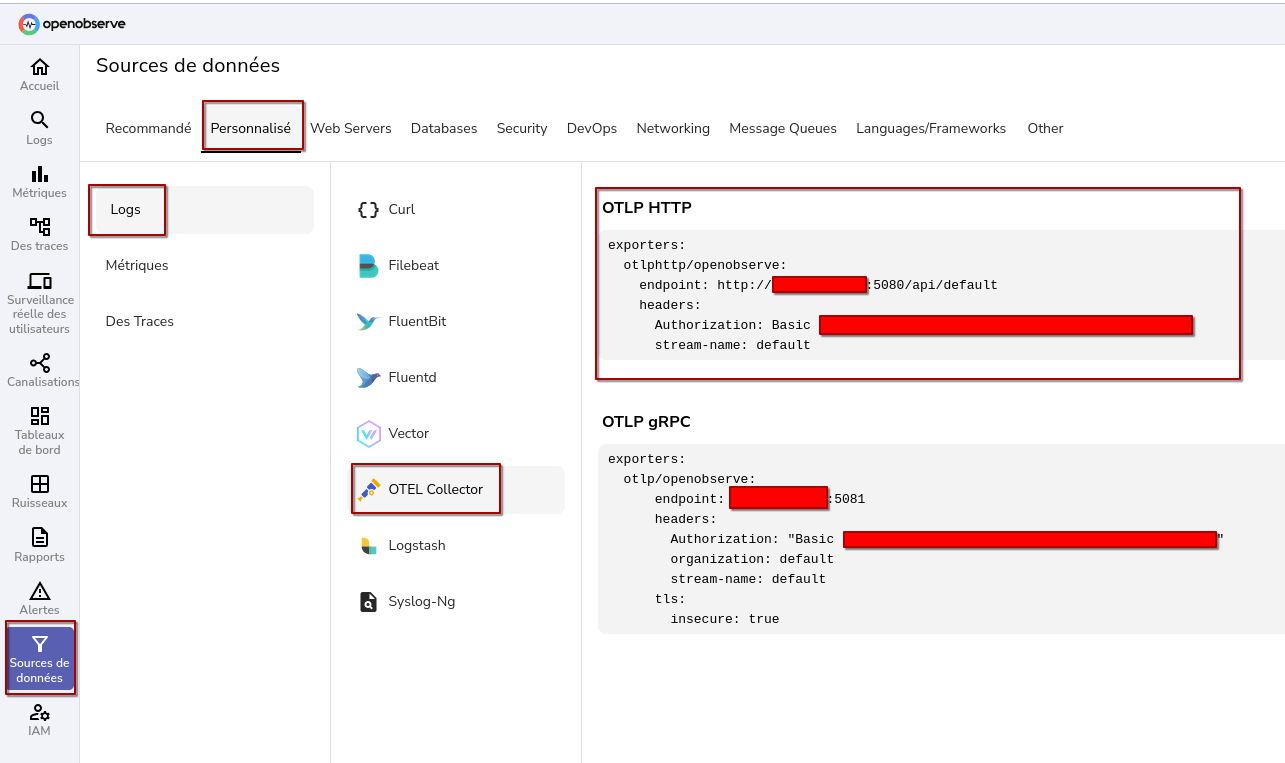Choose Logstash from the source list
This screenshot has height=763, width=1285.
pyautogui.click(x=416, y=546)
